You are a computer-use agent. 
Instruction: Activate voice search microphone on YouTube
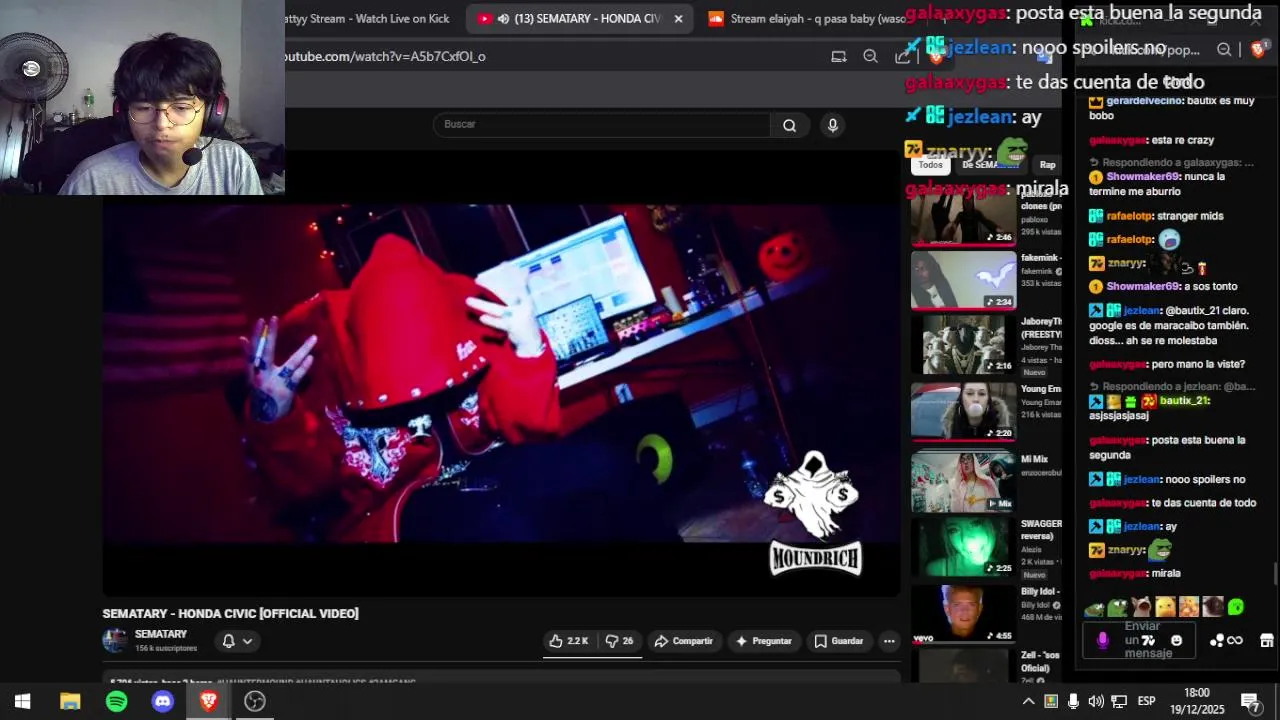[x=832, y=125]
